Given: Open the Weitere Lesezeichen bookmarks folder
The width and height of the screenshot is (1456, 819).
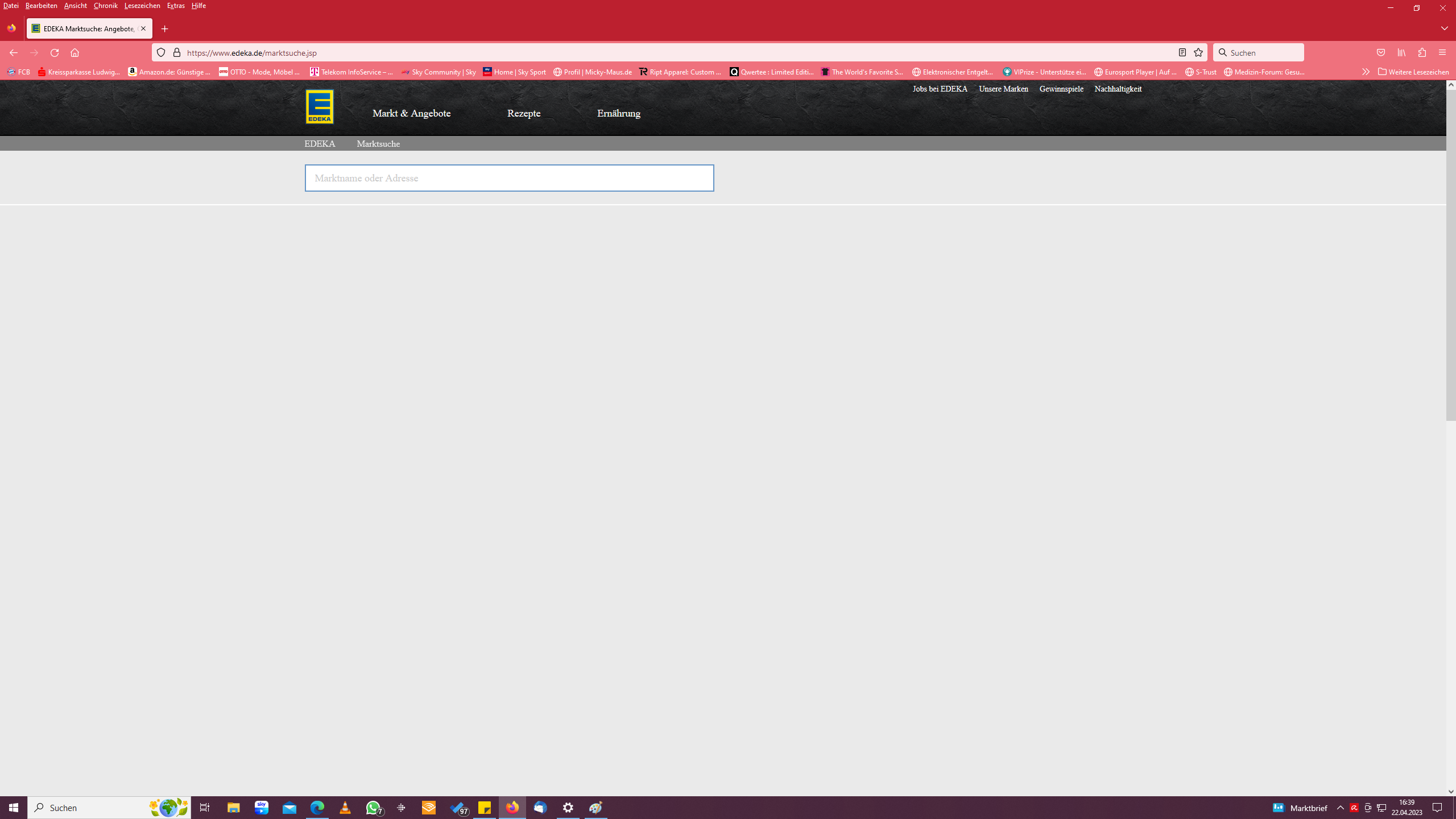Looking at the screenshot, I should click(1413, 72).
